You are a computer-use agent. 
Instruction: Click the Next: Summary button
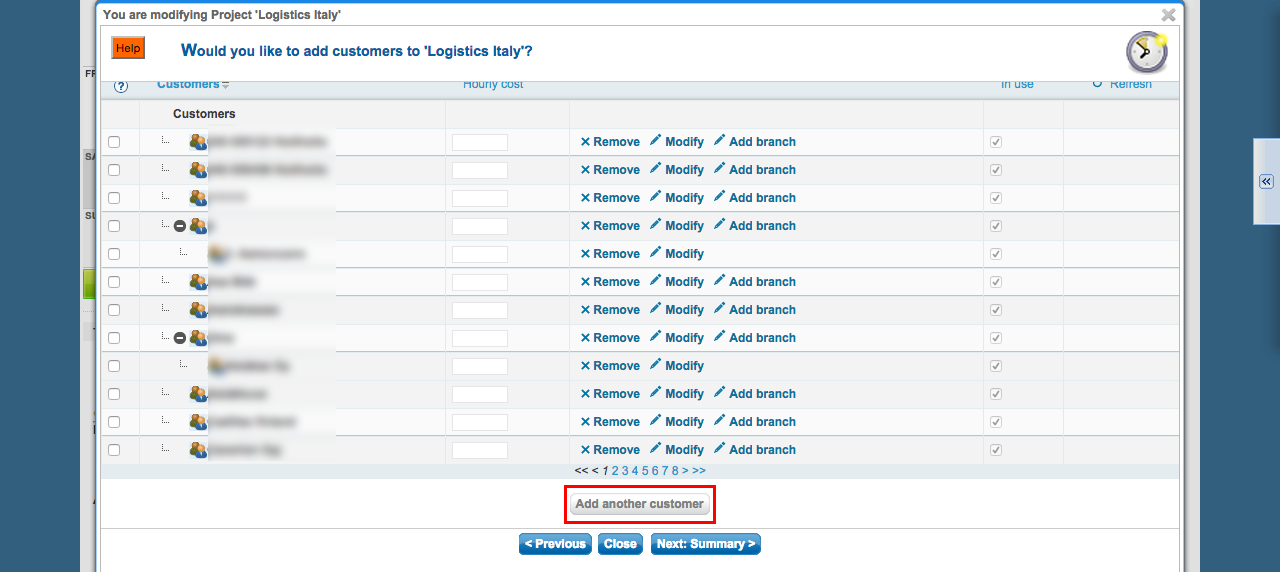point(705,544)
